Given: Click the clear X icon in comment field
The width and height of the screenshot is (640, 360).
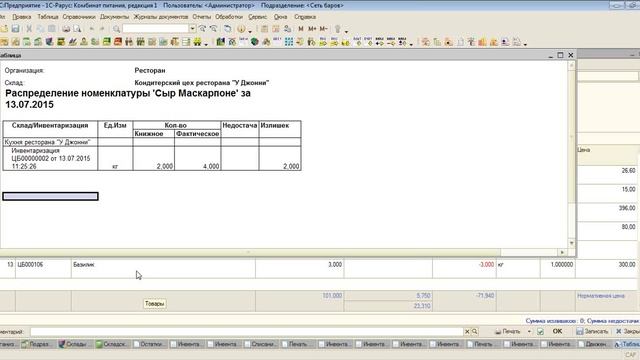Looking at the screenshot, I should 467,332.
